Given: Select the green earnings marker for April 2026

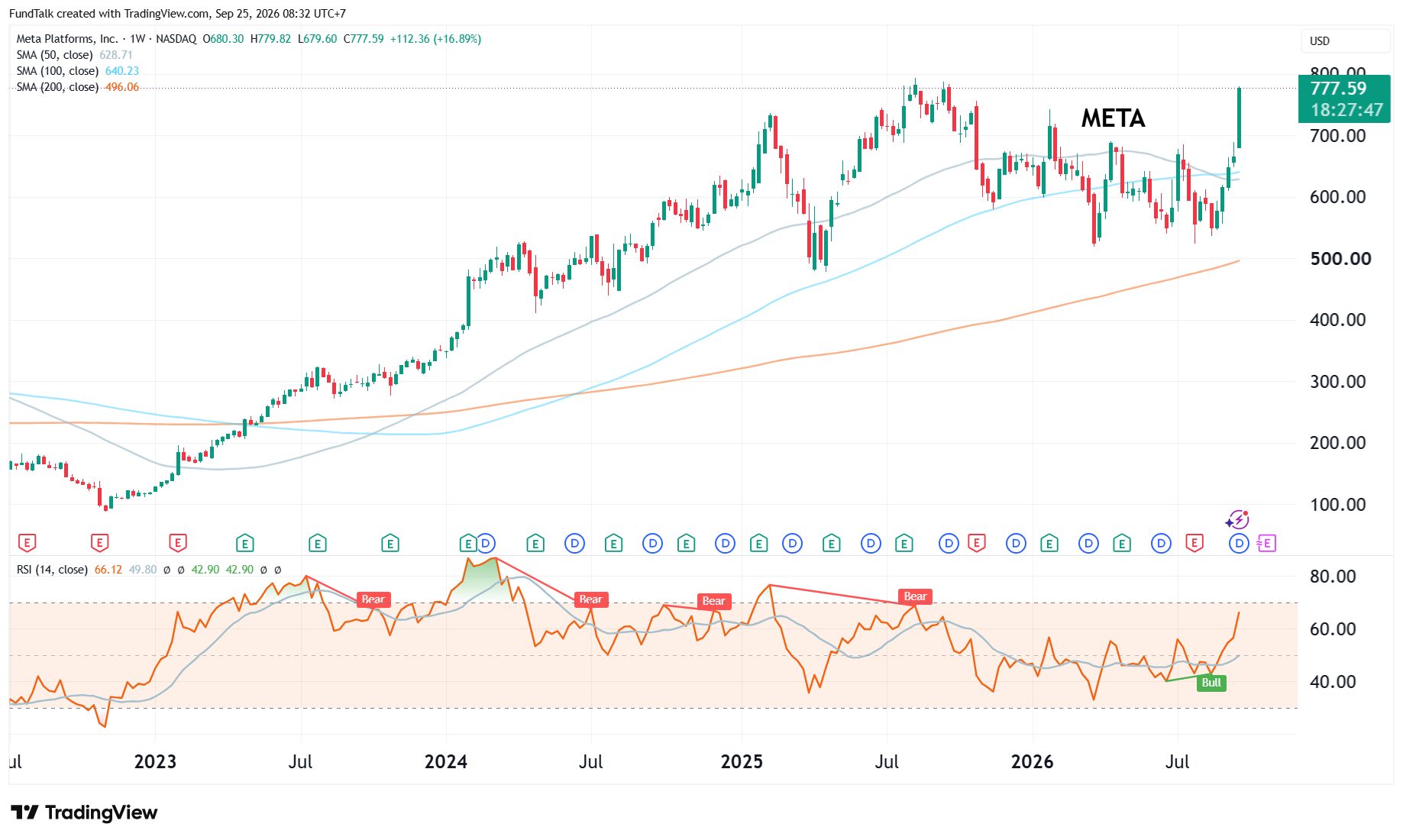Looking at the screenshot, I should point(1122,544).
